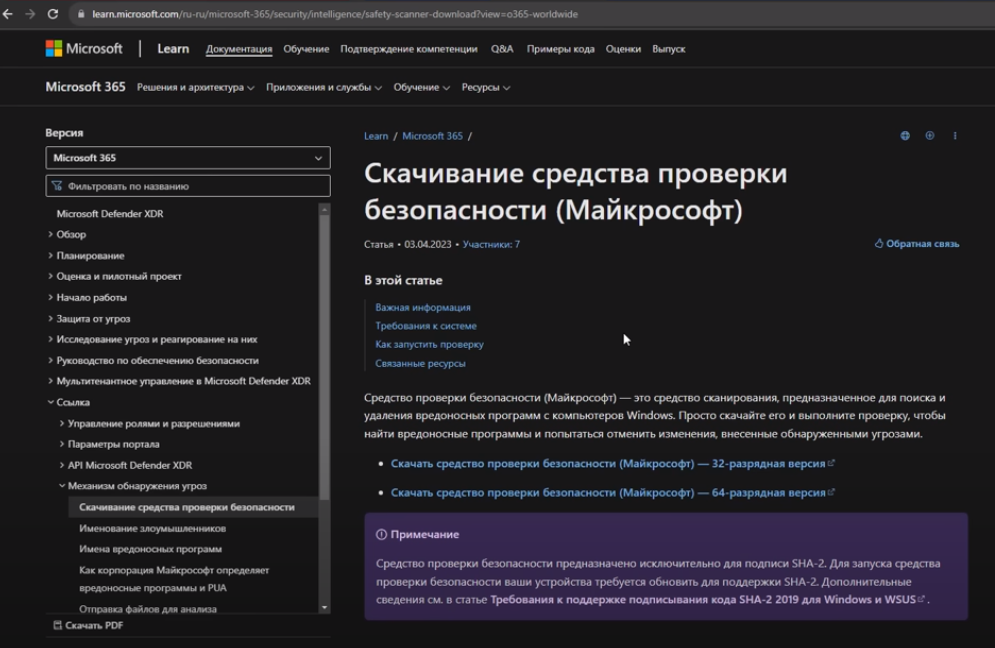Open the three-dot more options menu
Screen dimensions: 995x648
click(955, 136)
